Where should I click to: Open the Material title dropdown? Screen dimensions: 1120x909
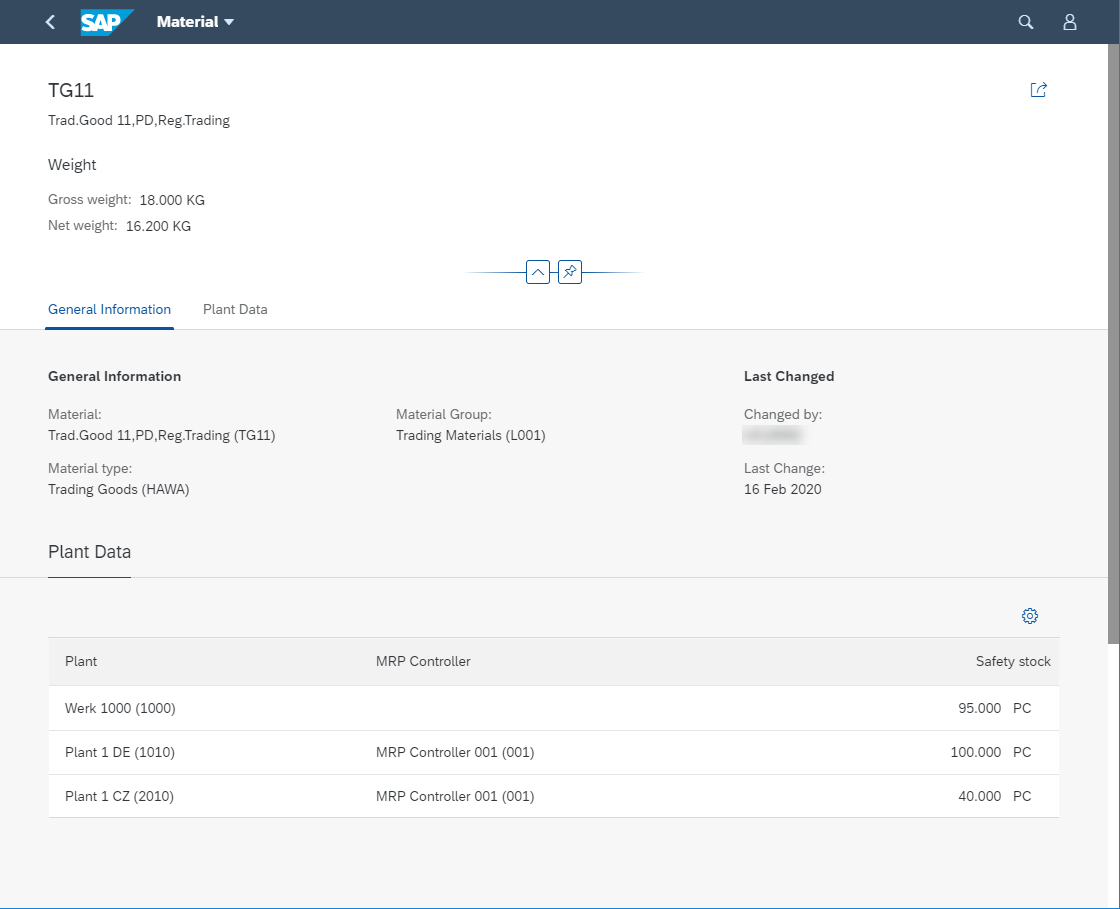click(x=195, y=21)
